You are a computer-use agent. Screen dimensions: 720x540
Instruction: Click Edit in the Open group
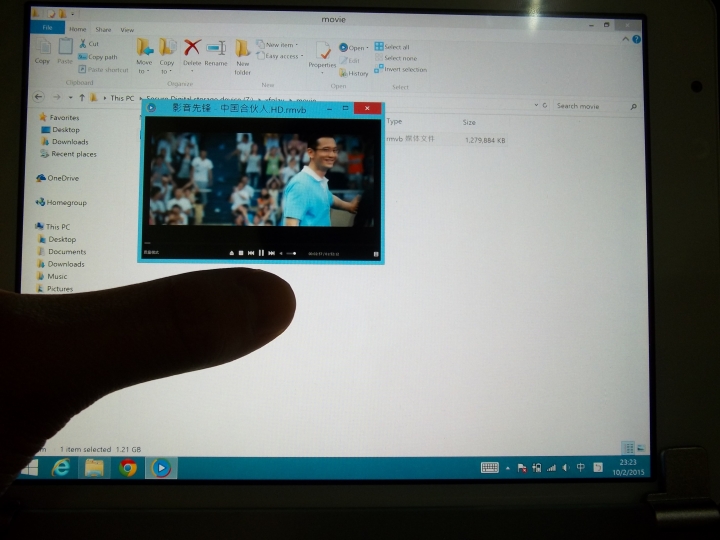[349, 60]
